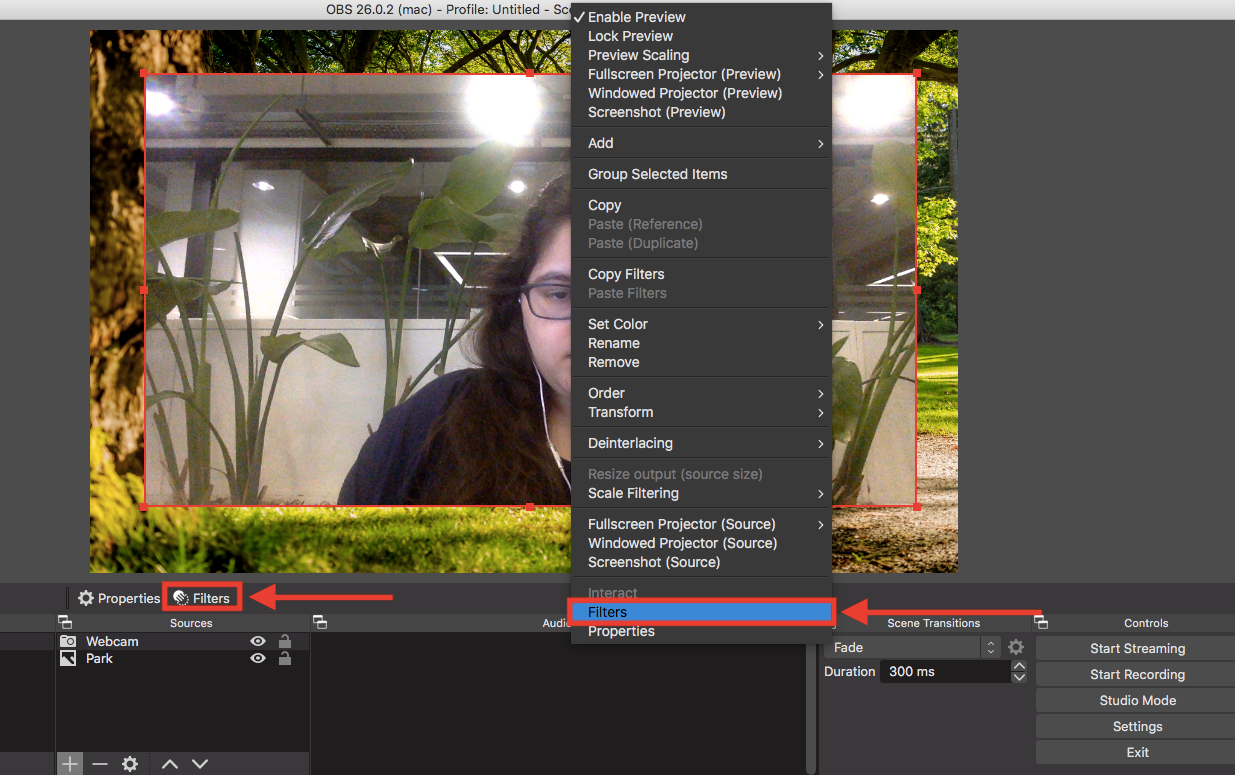Click the Start Recording button
1235x775 pixels.
coord(1137,674)
